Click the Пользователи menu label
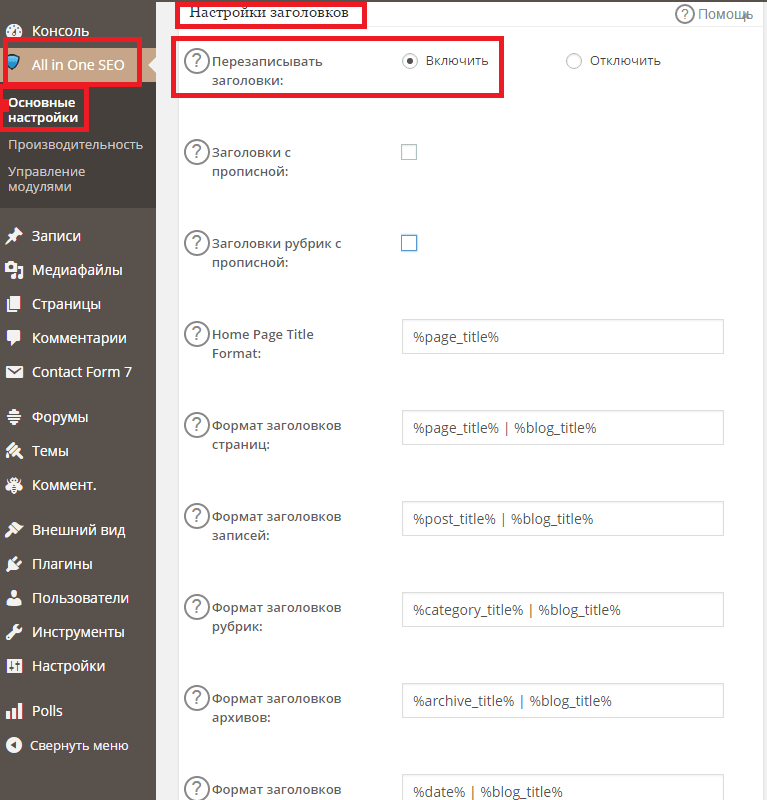The width and height of the screenshot is (767, 800). (x=80, y=598)
